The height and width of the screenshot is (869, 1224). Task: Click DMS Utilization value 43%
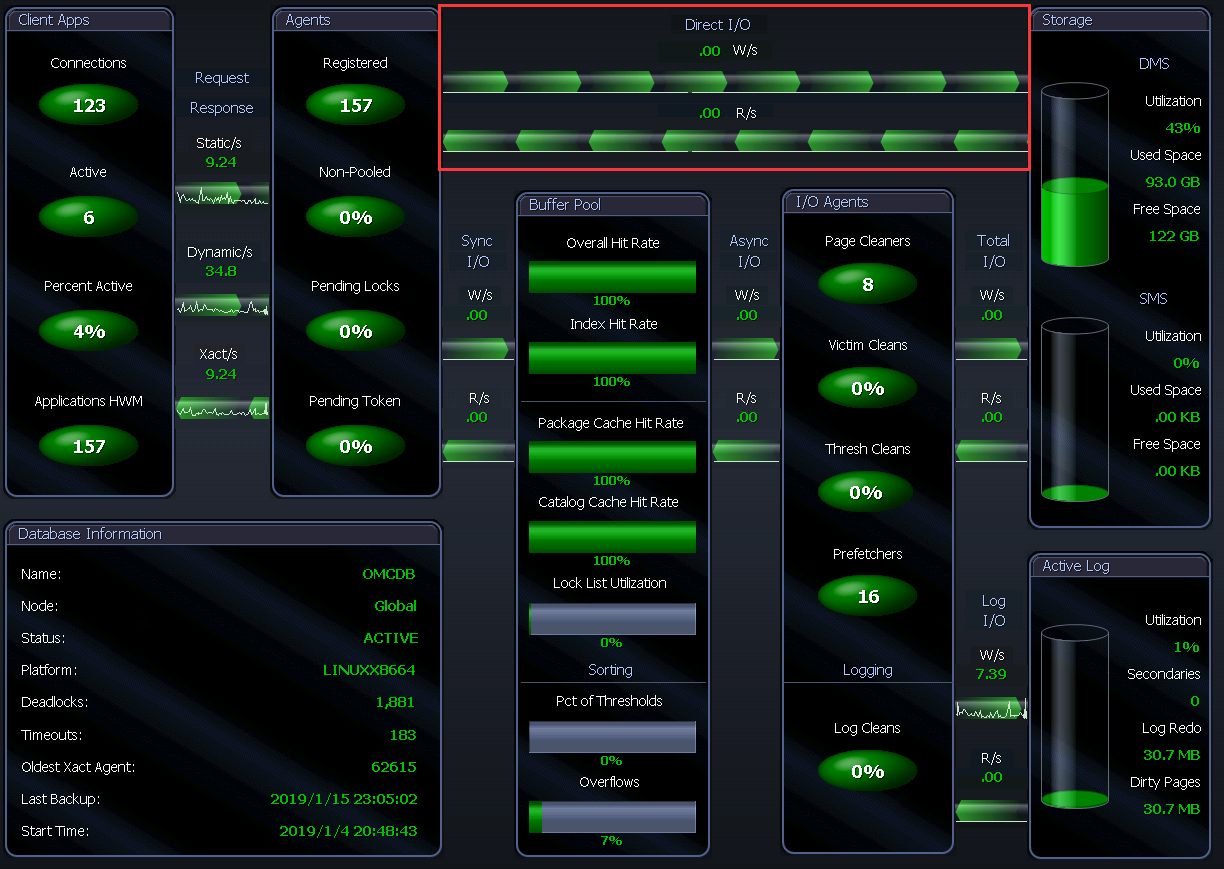1183,128
